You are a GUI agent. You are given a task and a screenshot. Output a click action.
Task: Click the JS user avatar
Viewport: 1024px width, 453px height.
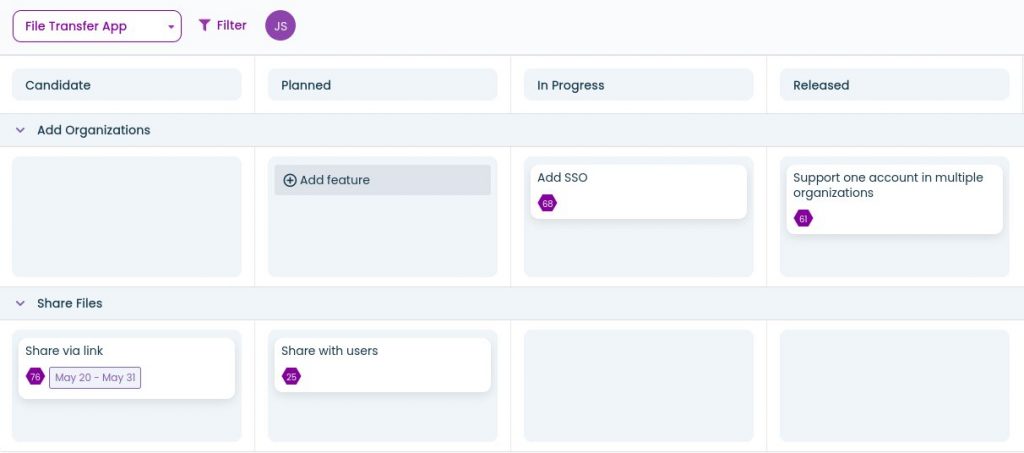coord(280,26)
